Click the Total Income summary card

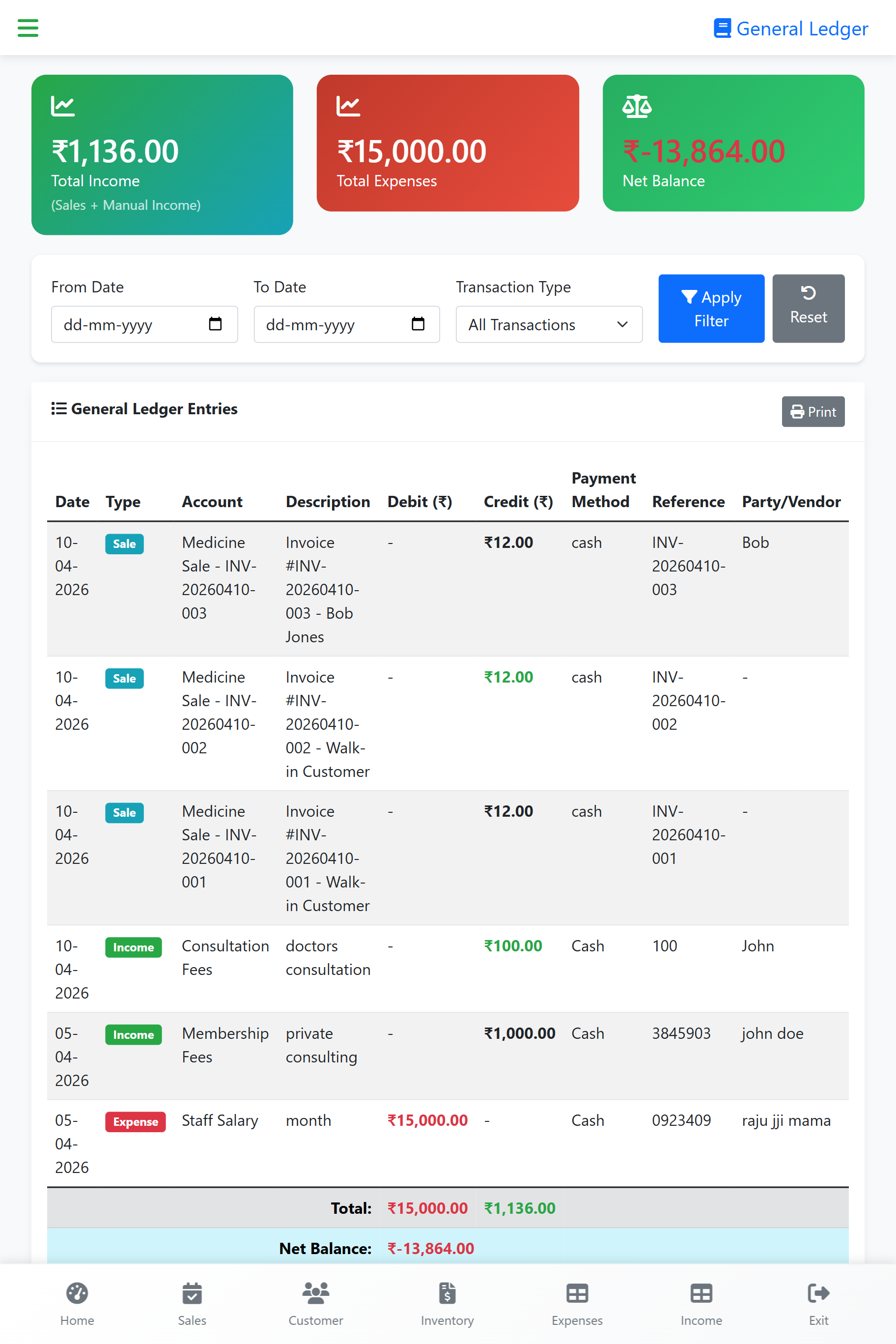(x=162, y=154)
